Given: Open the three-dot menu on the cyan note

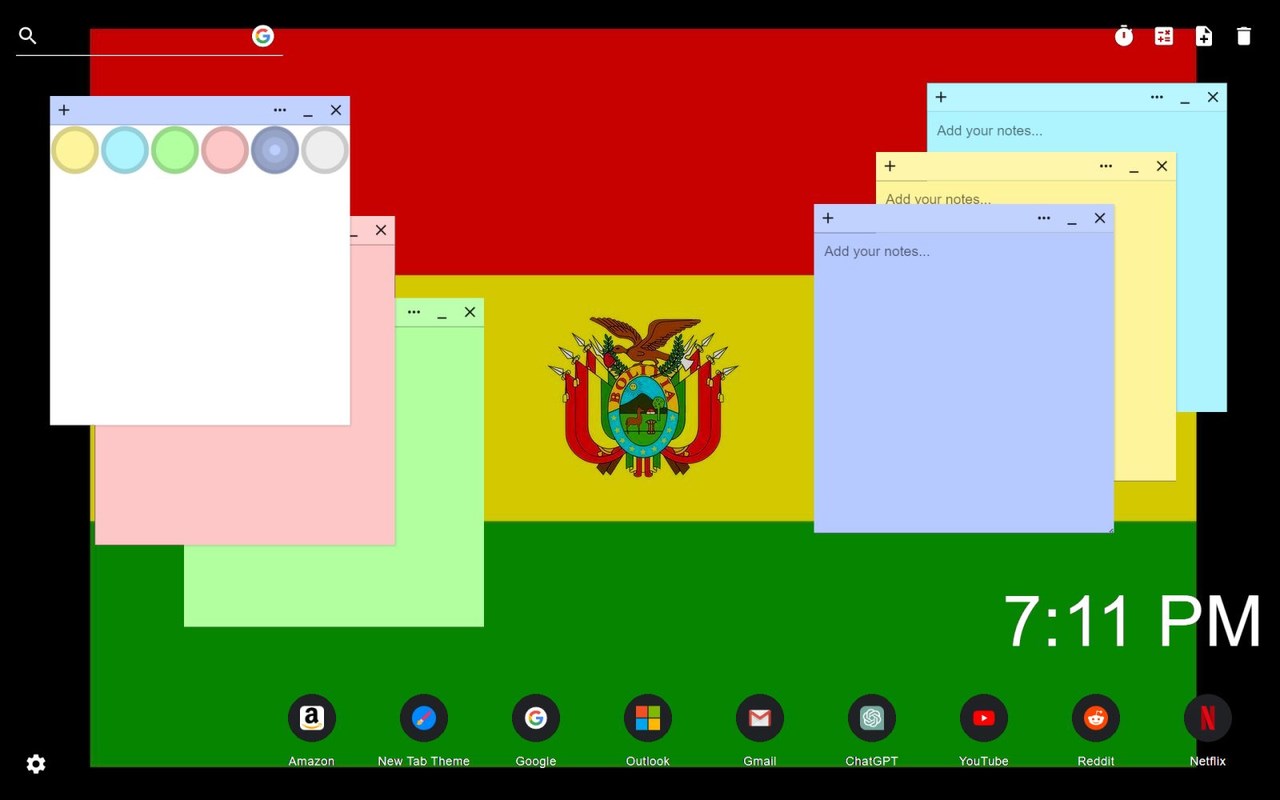Looking at the screenshot, I should (x=1157, y=97).
